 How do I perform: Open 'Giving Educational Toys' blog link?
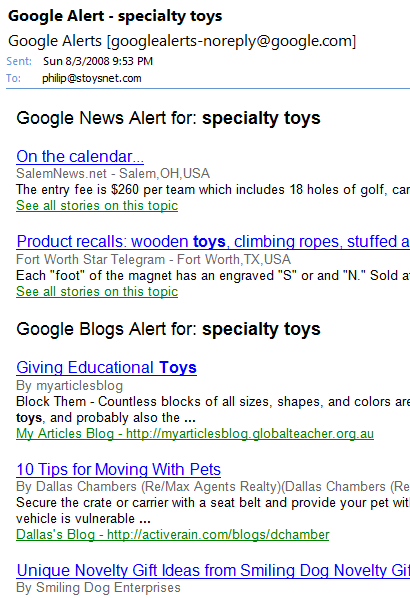click(x=106, y=368)
